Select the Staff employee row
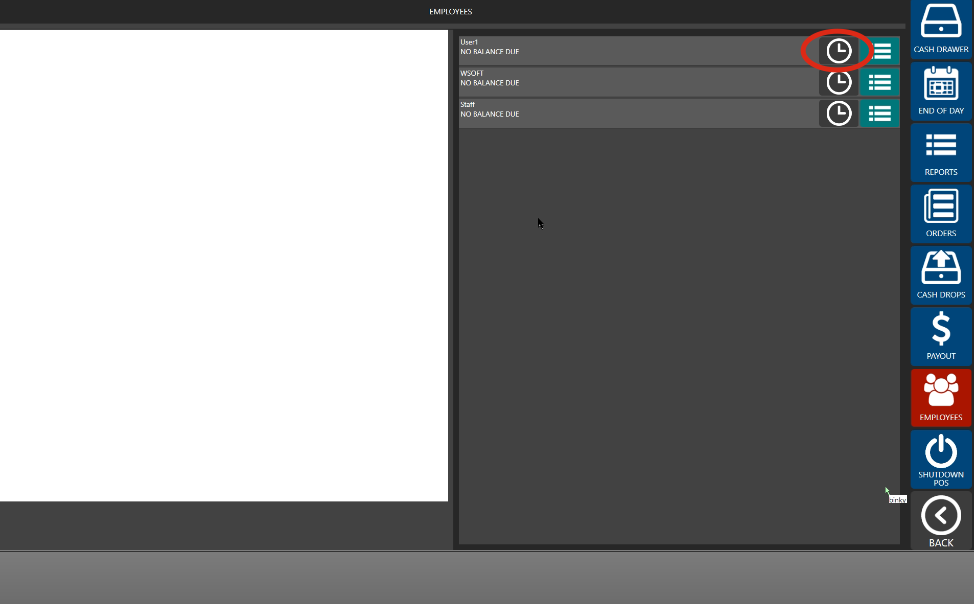974x604 pixels. pos(630,113)
